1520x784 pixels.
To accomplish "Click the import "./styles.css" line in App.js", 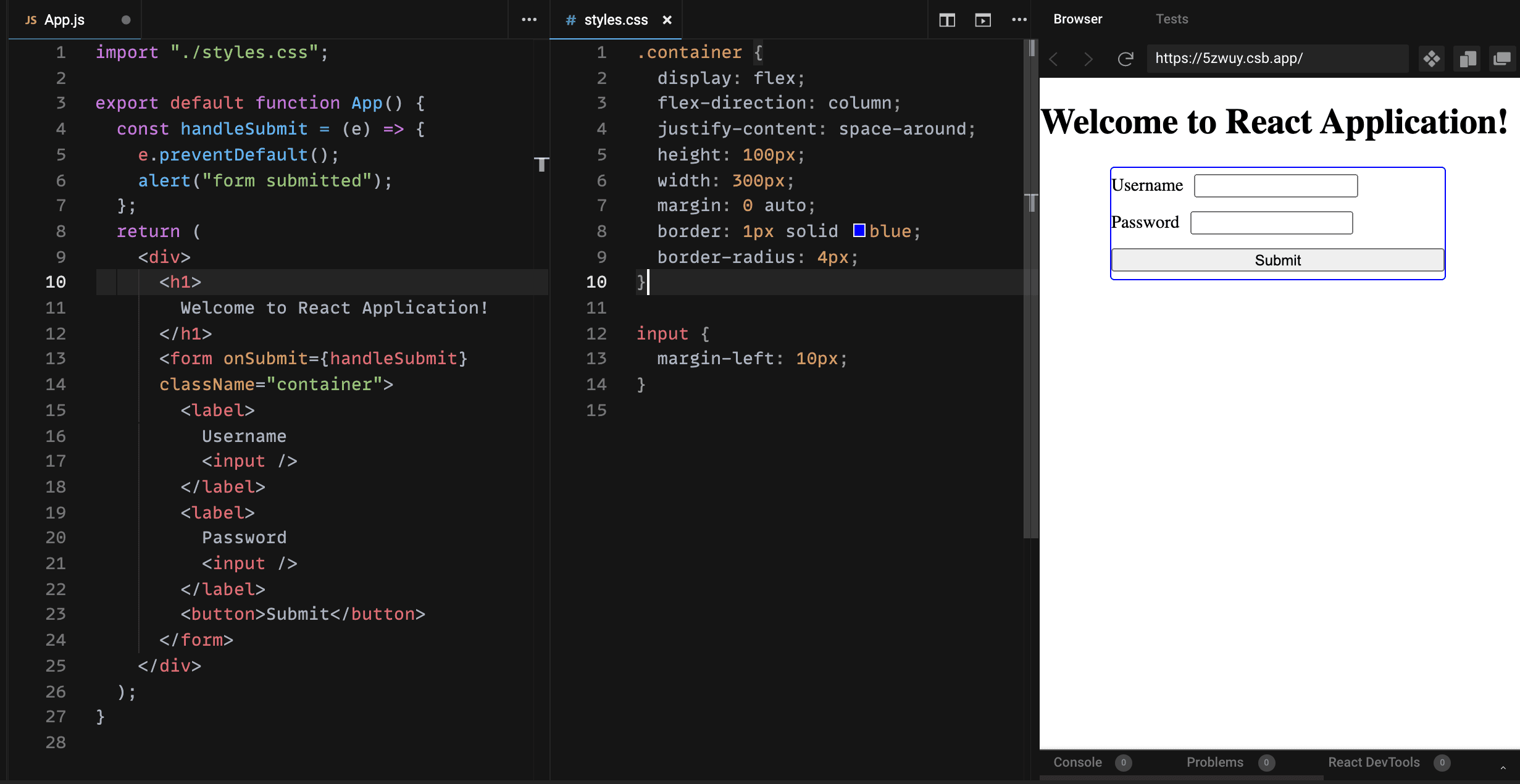I will tap(212, 52).
